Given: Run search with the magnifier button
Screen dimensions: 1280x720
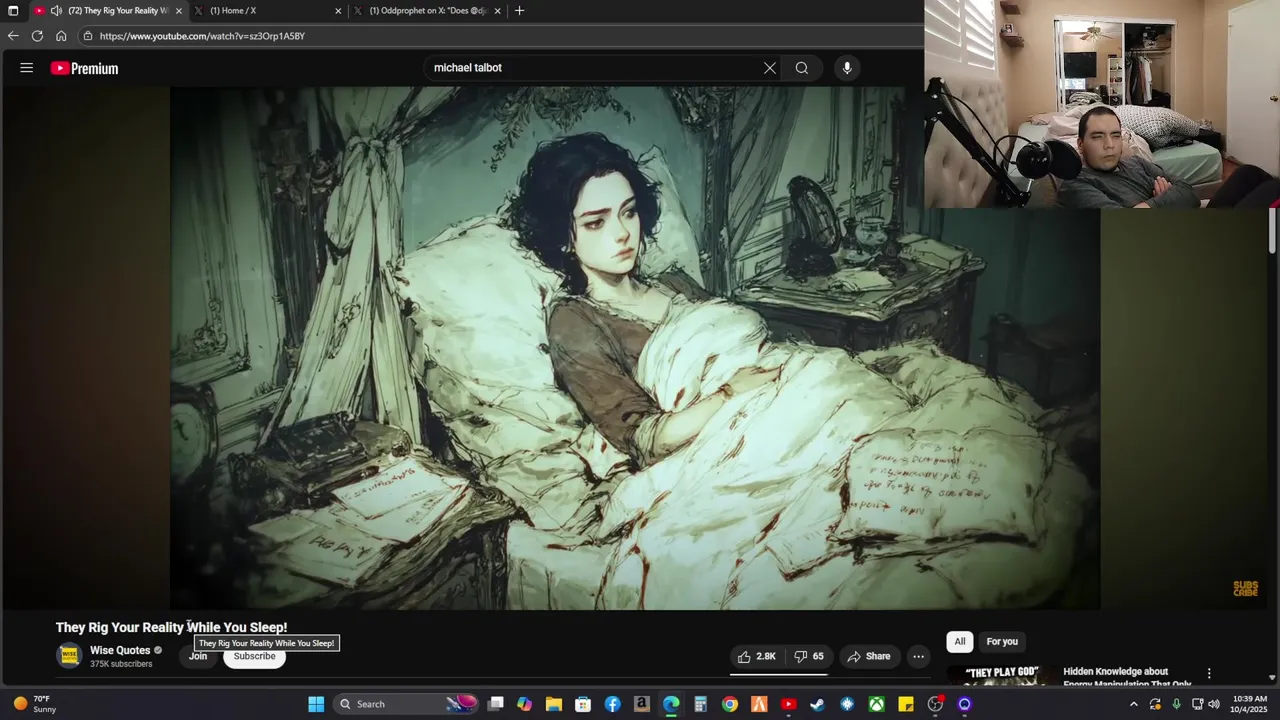Looking at the screenshot, I should (802, 68).
